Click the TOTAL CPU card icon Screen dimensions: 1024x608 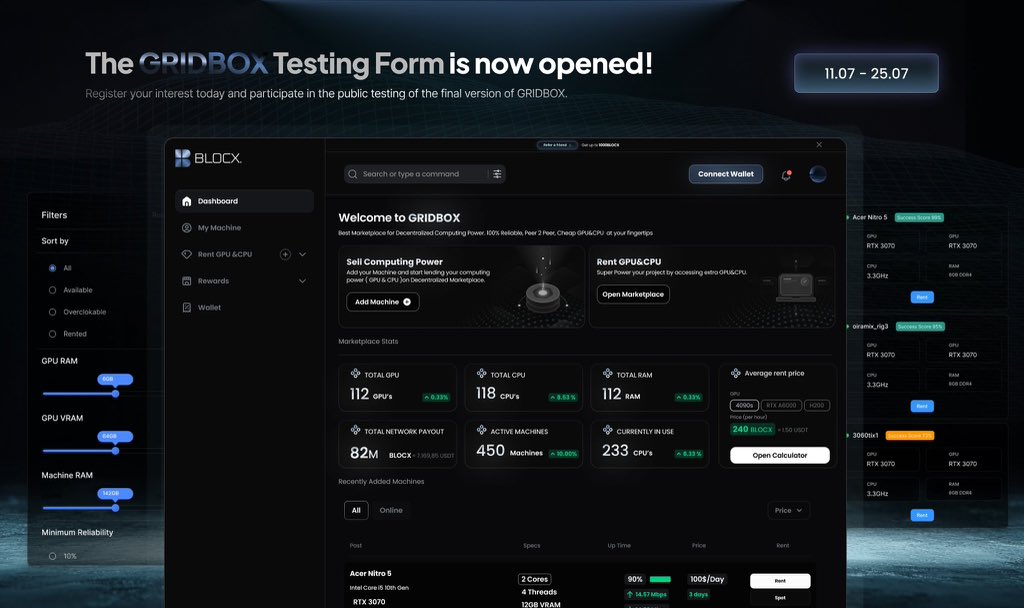[481, 374]
